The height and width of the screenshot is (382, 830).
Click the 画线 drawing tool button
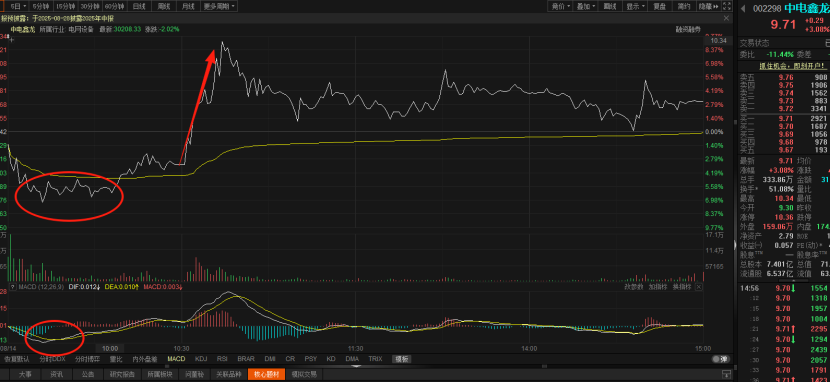(610, 6)
